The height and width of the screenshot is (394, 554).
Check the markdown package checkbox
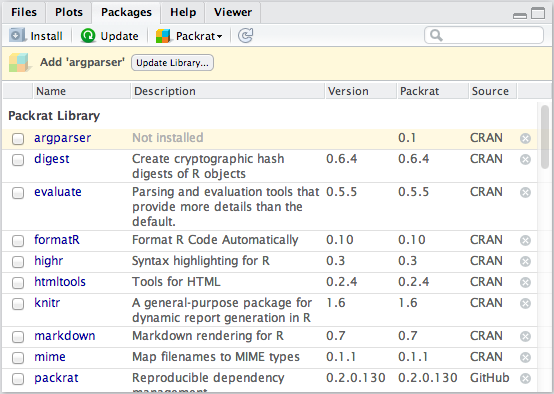18,336
